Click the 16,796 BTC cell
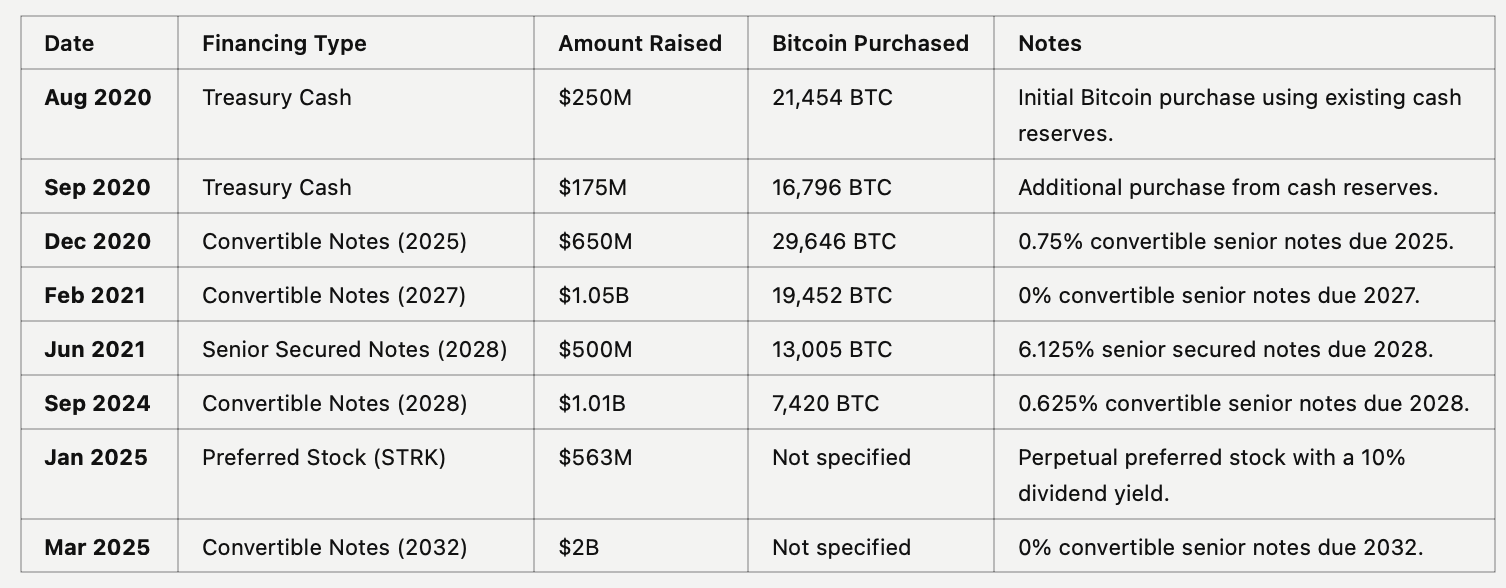The height and width of the screenshot is (588, 1506). click(x=831, y=188)
